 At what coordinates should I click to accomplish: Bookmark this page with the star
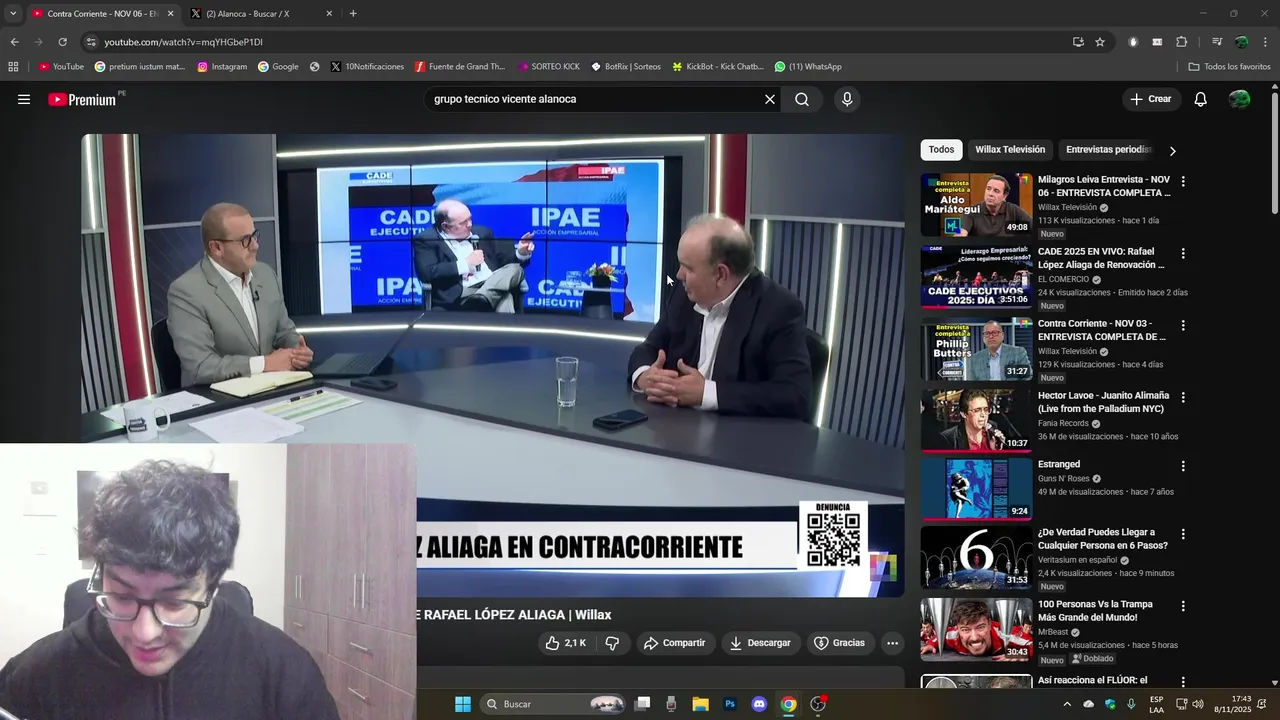pyautogui.click(x=1100, y=42)
